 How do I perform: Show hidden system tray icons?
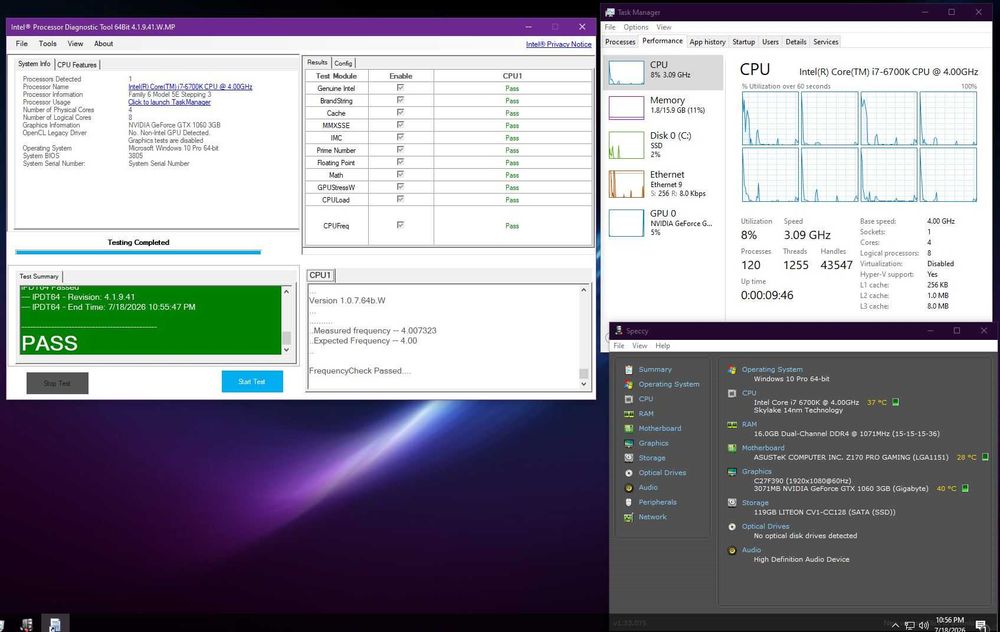[895, 626]
